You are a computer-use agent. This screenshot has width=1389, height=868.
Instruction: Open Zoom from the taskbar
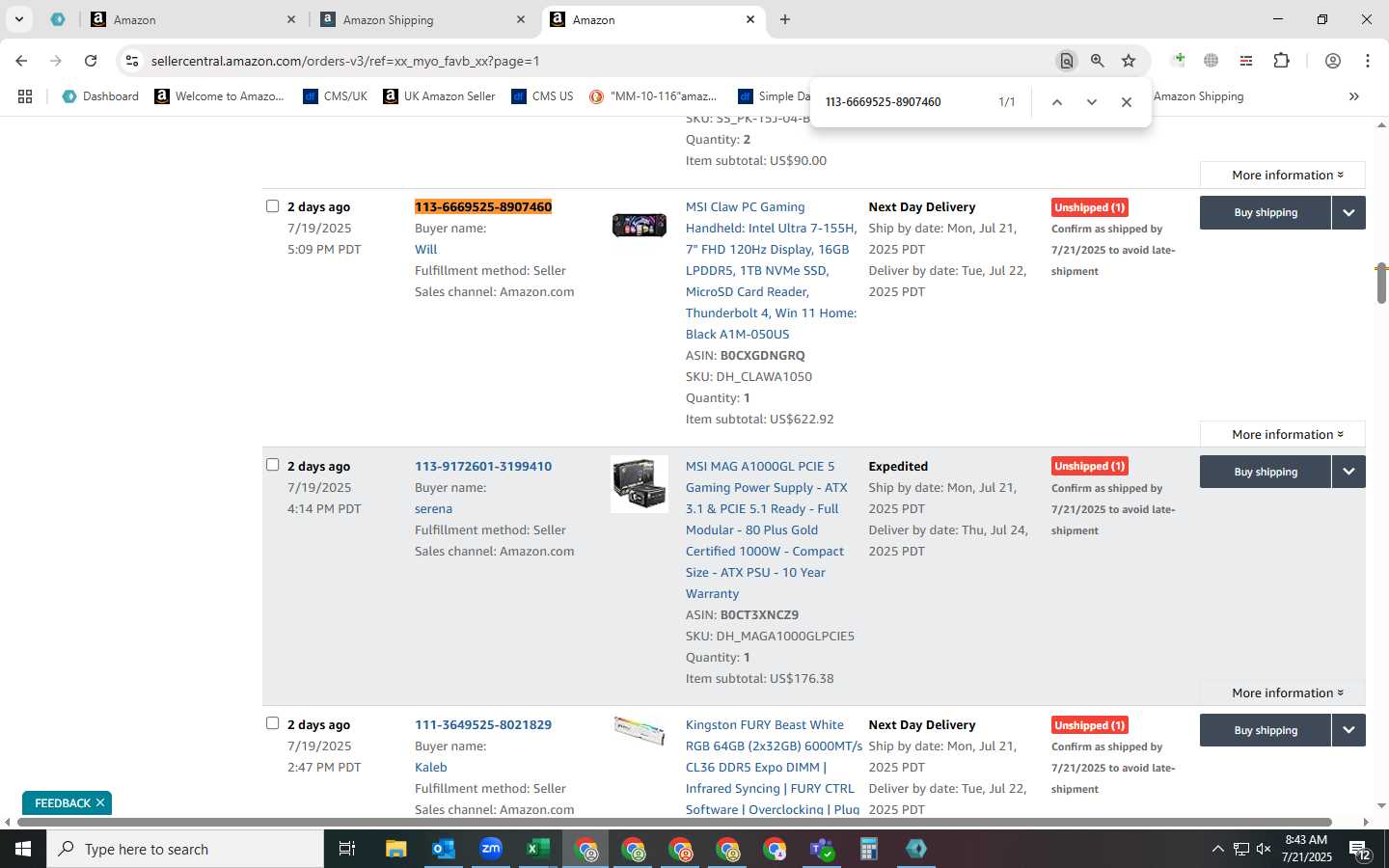click(491, 849)
